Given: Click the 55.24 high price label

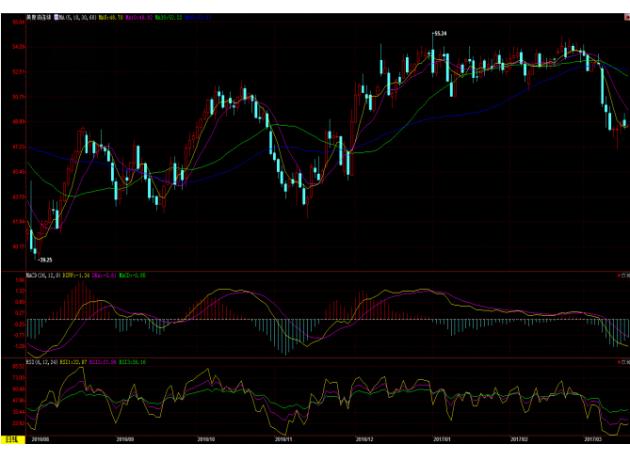Looking at the screenshot, I should click(x=438, y=34).
